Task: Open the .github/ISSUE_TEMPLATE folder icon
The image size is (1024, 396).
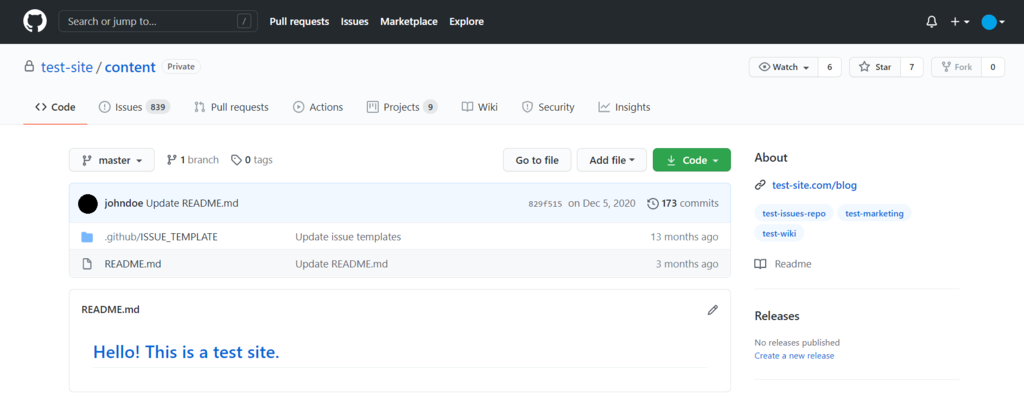Action: (87, 237)
